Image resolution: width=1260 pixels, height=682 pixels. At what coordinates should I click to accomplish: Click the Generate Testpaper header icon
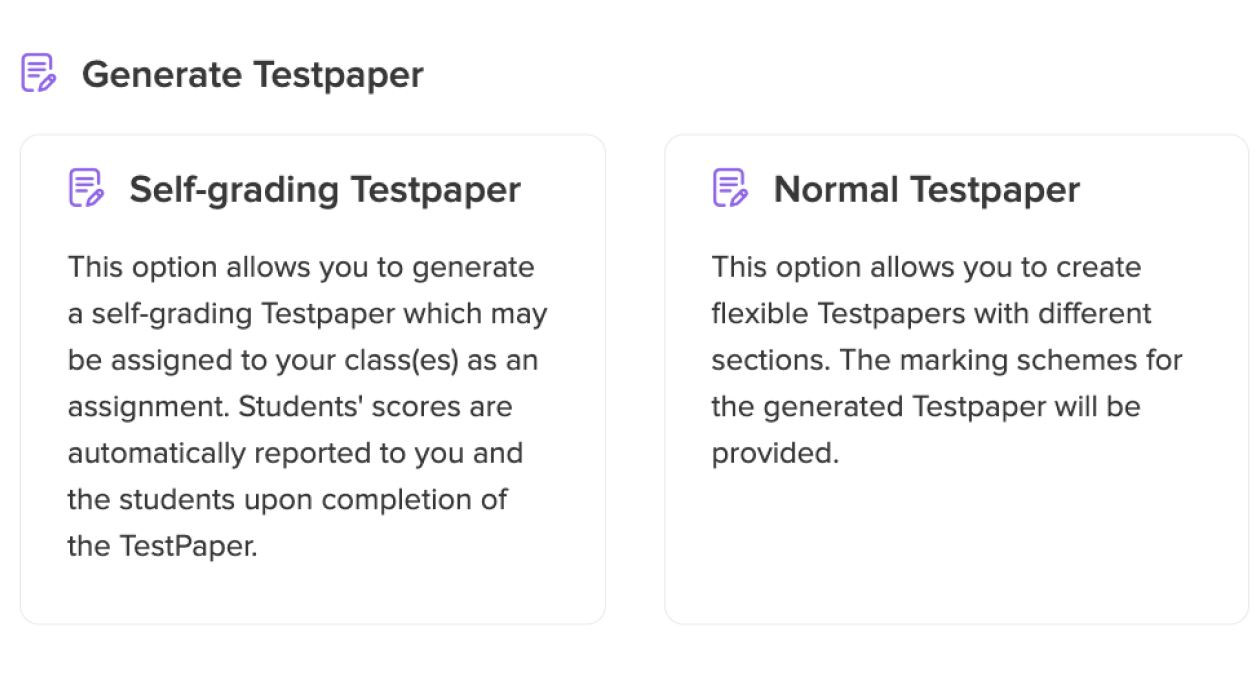[x=38, y=74]
